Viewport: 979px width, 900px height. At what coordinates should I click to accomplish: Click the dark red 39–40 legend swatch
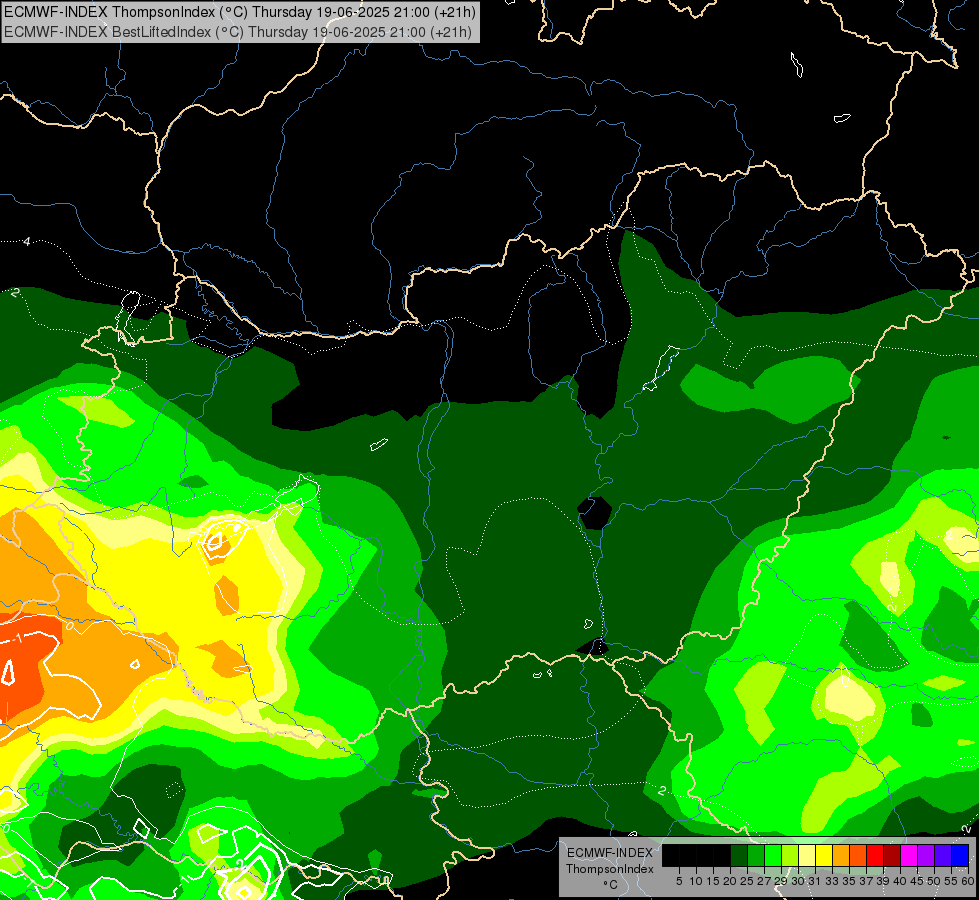[x=892, y=855]
